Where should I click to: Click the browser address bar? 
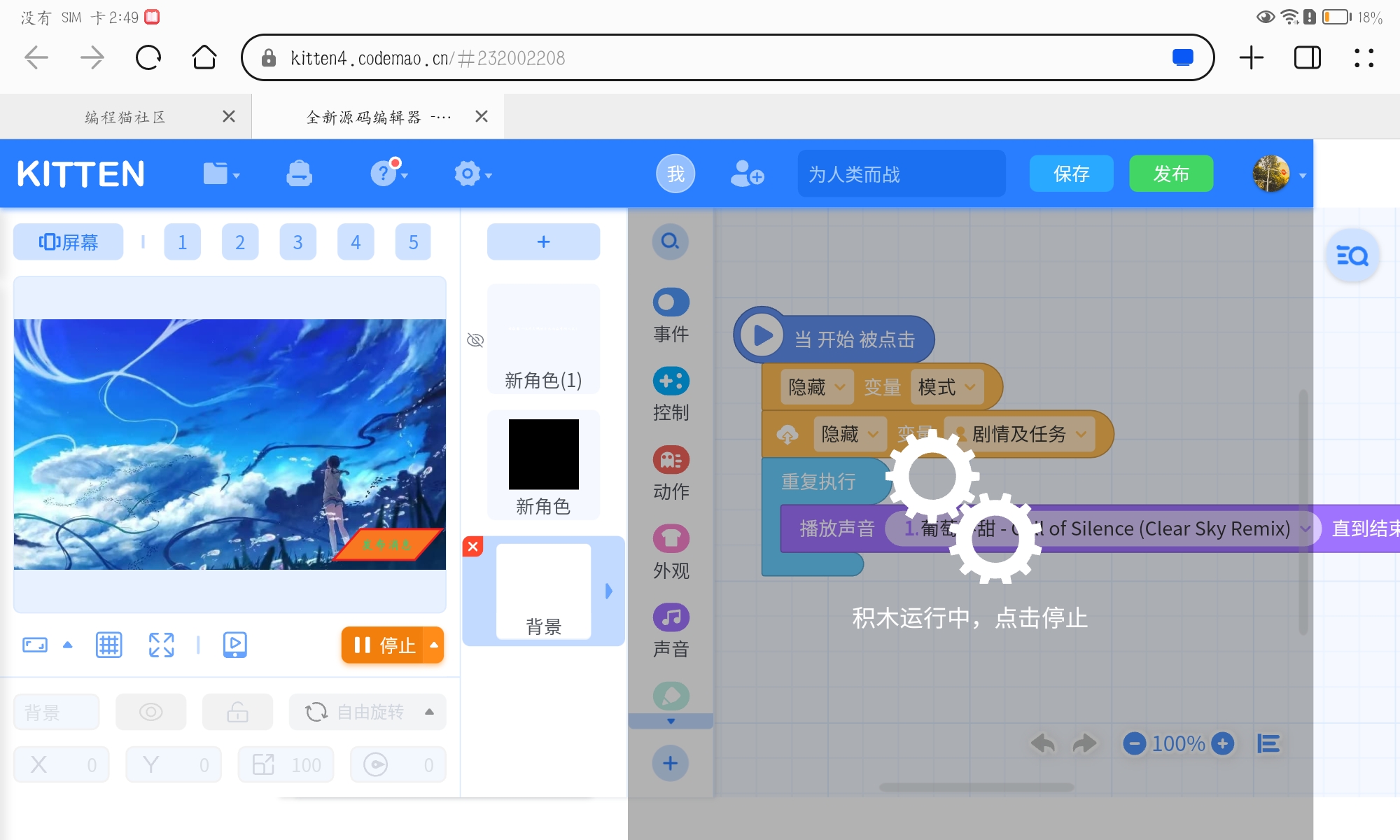tap(728, 57)
